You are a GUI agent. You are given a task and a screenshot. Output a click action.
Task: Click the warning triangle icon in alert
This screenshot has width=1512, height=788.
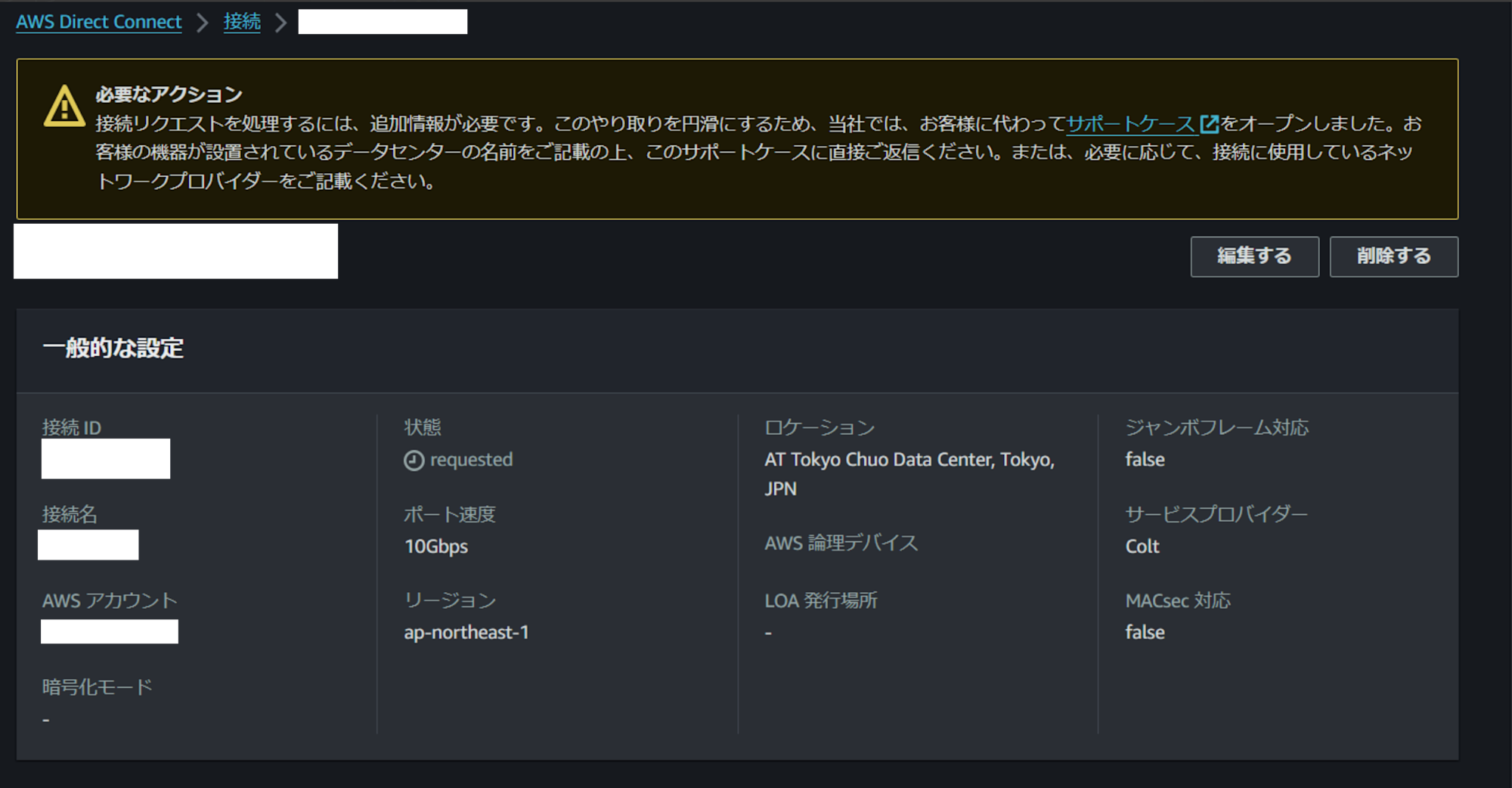(64, 106)
